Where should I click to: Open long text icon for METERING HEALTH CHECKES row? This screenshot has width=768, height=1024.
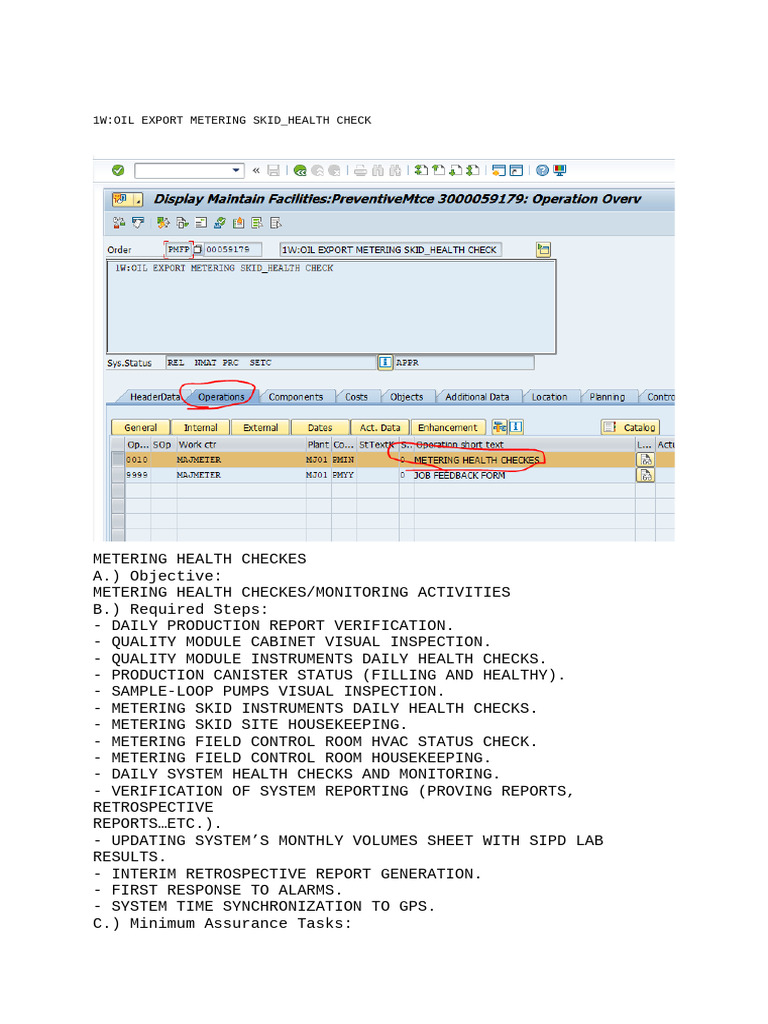(645, 459)
